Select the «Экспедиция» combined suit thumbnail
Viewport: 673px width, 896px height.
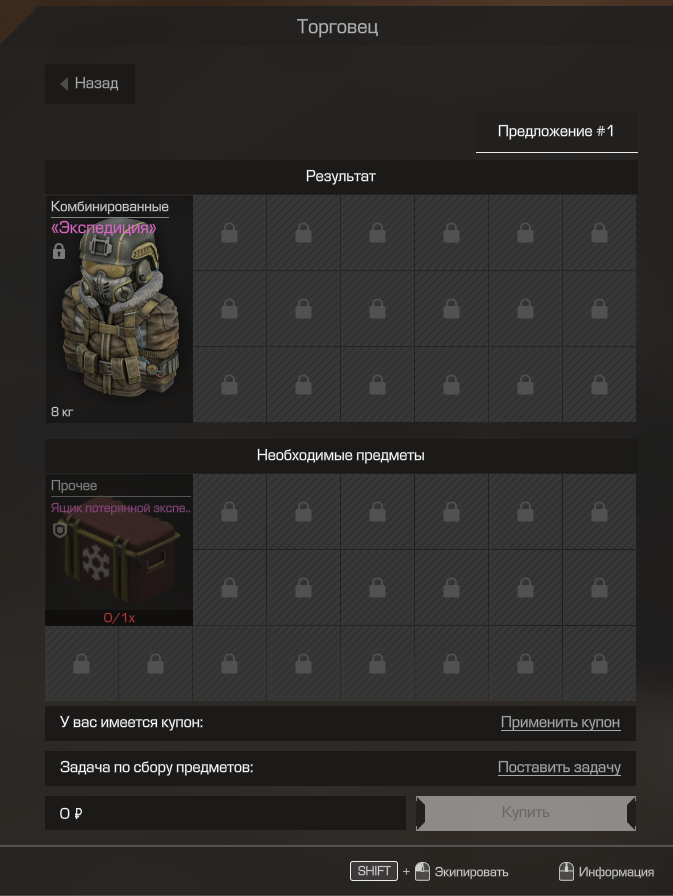pyautogui.click(x=119, y=309)
